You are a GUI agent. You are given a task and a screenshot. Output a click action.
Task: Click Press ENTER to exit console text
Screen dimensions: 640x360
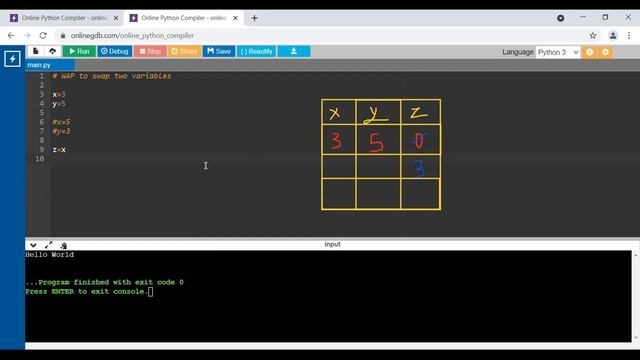coord(87,291)
